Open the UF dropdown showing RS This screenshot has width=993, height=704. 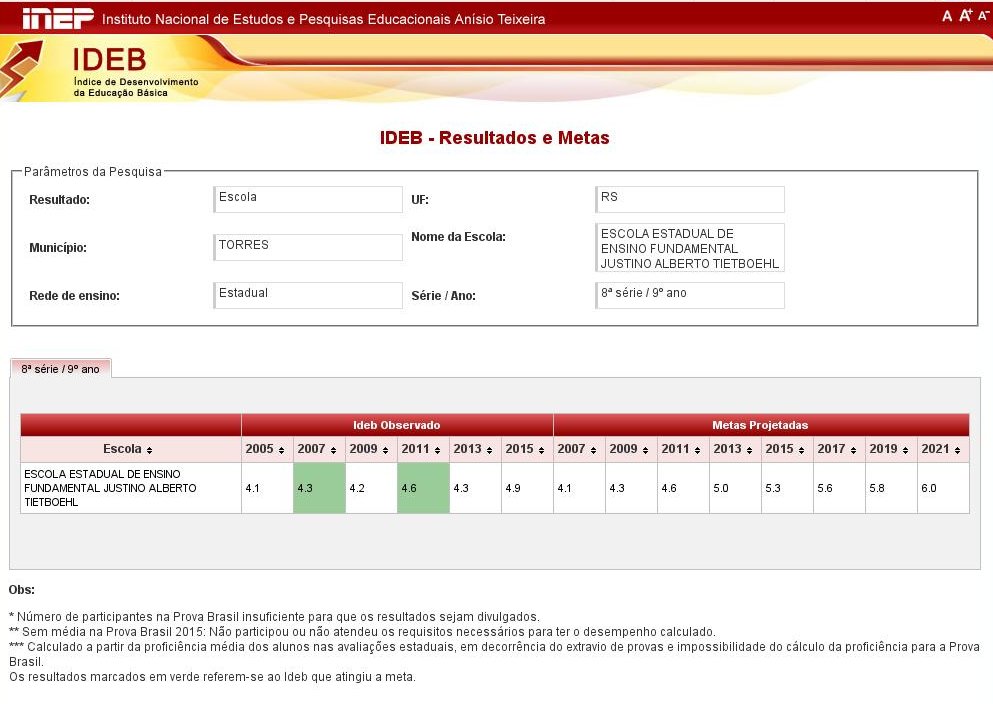(x=690, y=199)
